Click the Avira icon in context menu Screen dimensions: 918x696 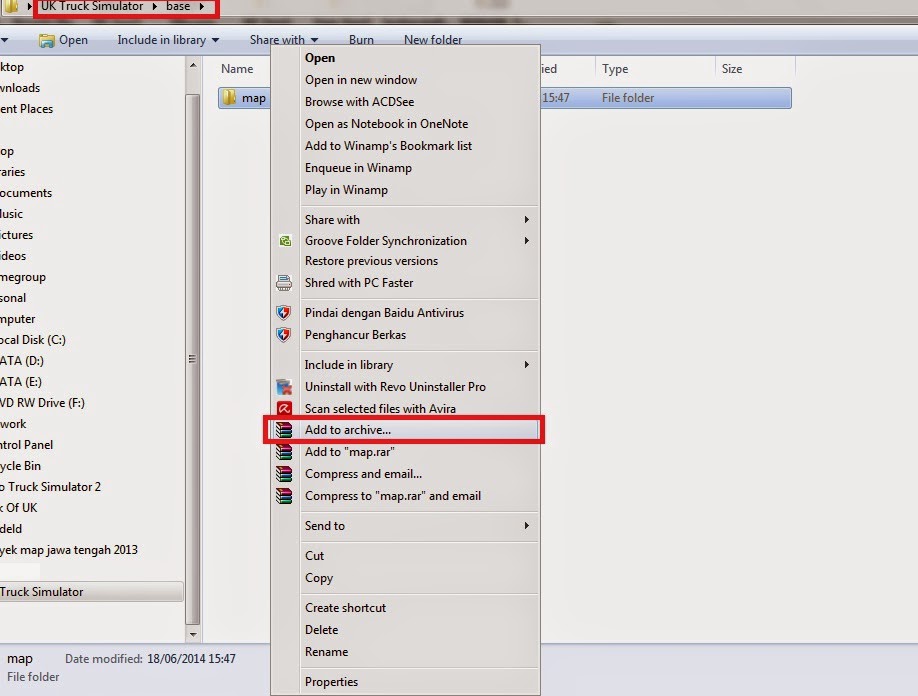click(284, 409)
